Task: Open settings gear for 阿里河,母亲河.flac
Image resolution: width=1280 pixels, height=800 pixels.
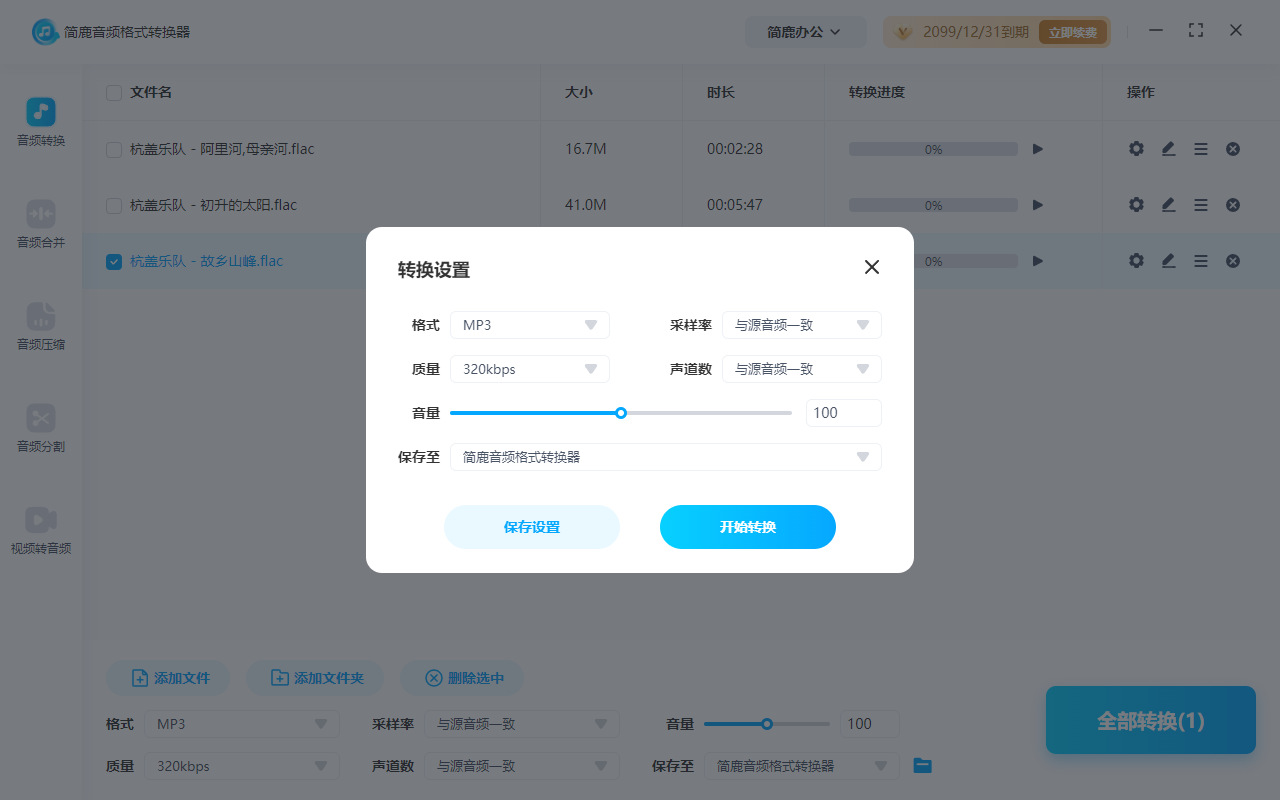Action: click(1136, 148)
